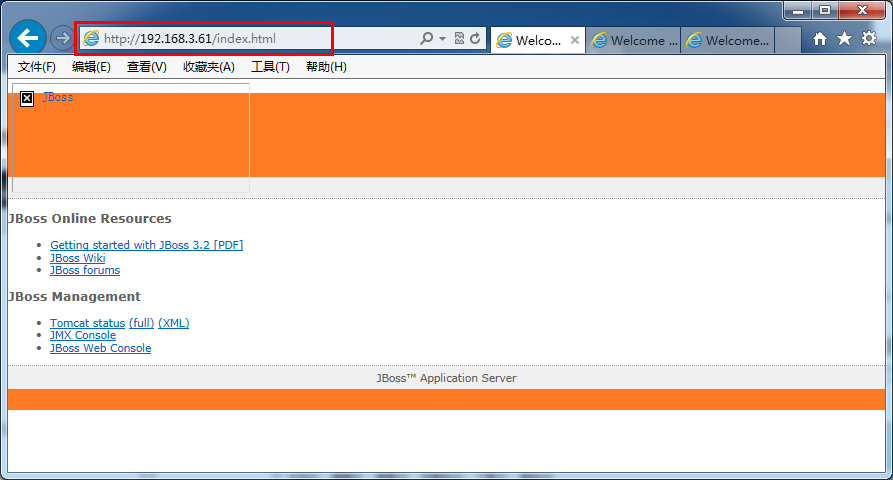Open the JBoss Web Console link
The width and height of the screenshot is (893, 480).
[x=100, y=348]
